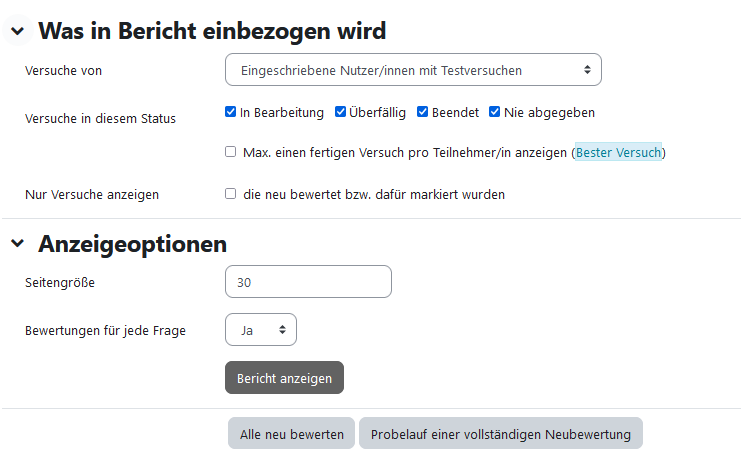Screen dimensions: 741x461
Task: Open the 'Versuche von' dropdown
Action: (413, 70)
